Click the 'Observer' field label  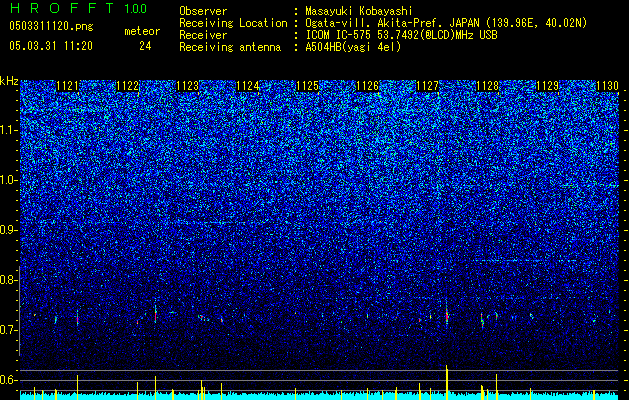pos(203,11)
